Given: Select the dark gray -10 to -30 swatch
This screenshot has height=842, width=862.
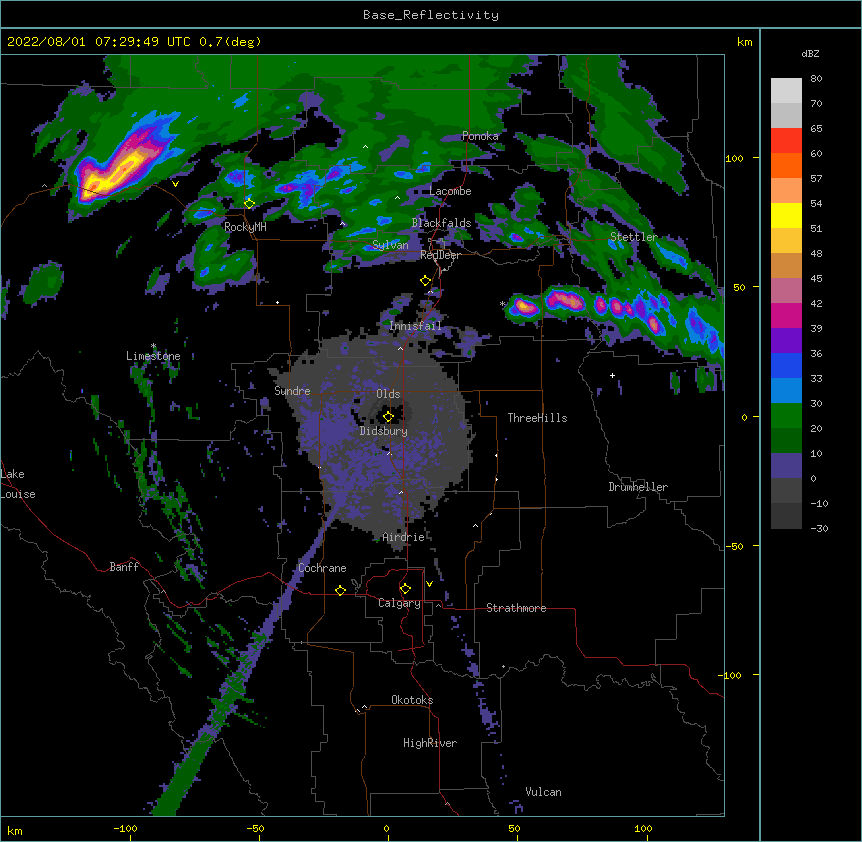Looking at the screenshot, I should pyautogui.click(x=786, y=516).
